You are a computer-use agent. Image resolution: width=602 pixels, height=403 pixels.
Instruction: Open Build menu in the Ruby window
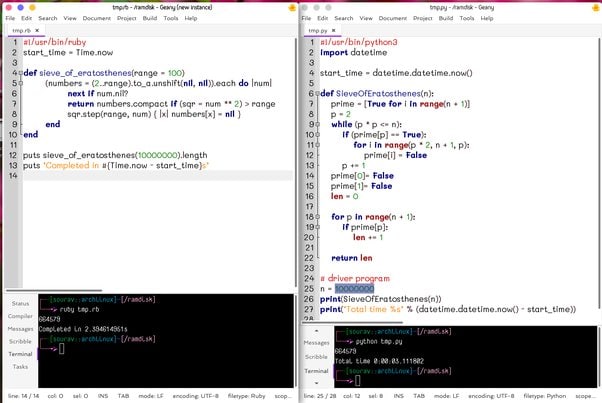(150, 18)
